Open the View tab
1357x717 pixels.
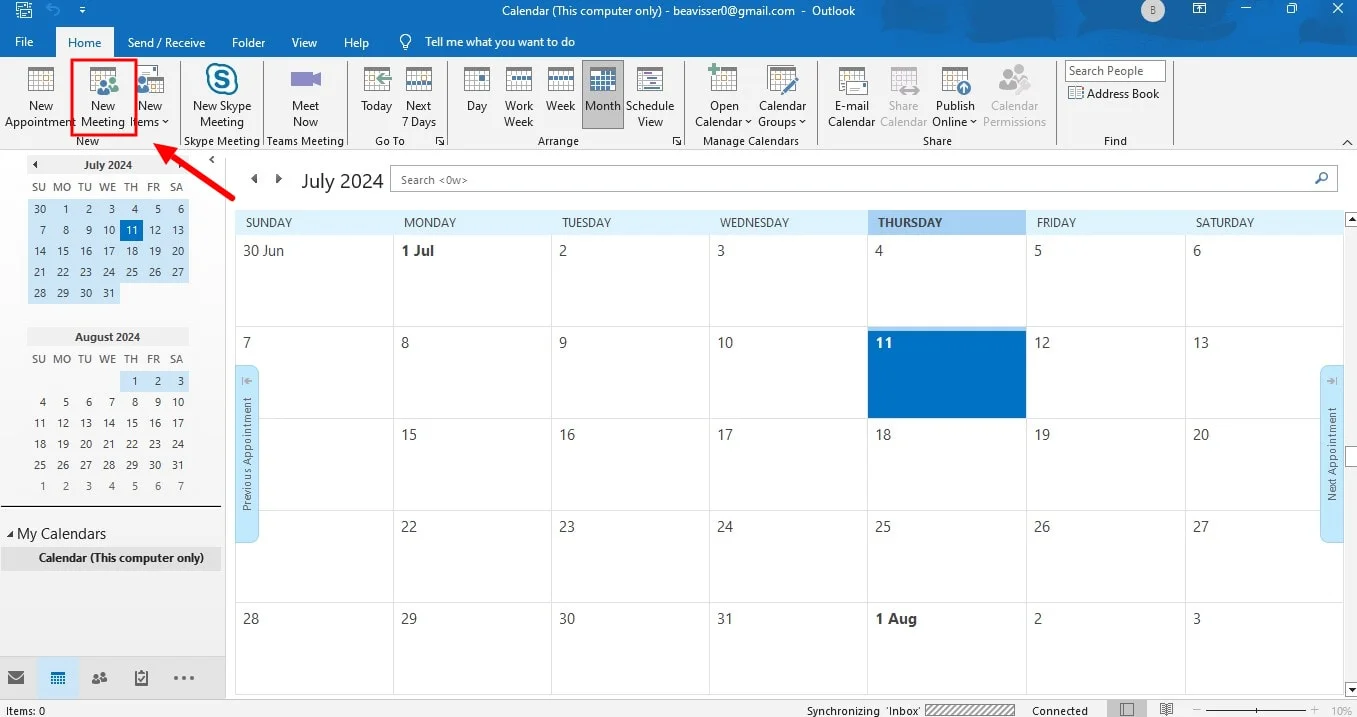pos(304,42)
